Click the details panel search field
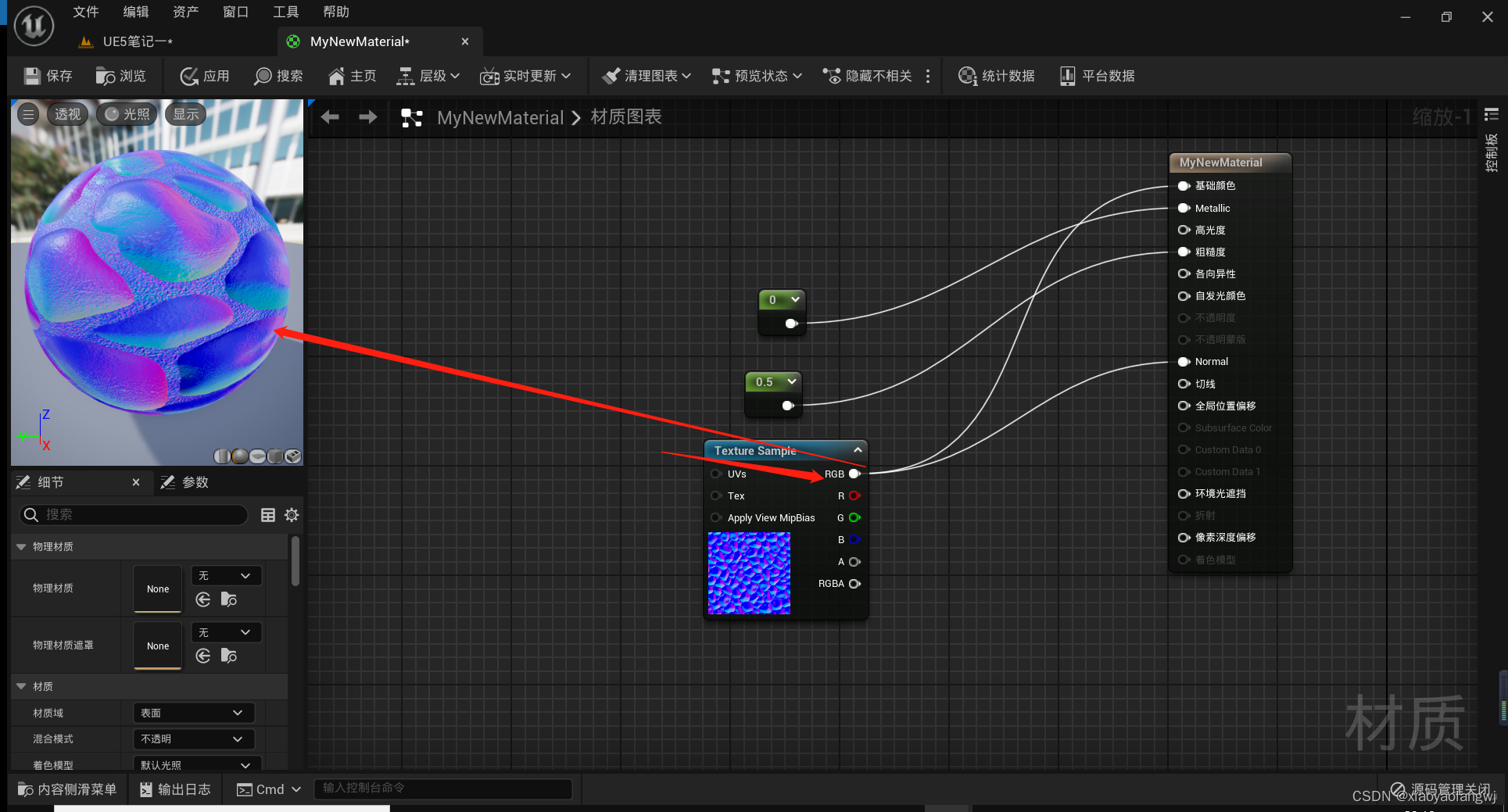This screenshot has height=812, width=1508. (x=133, y=514)
